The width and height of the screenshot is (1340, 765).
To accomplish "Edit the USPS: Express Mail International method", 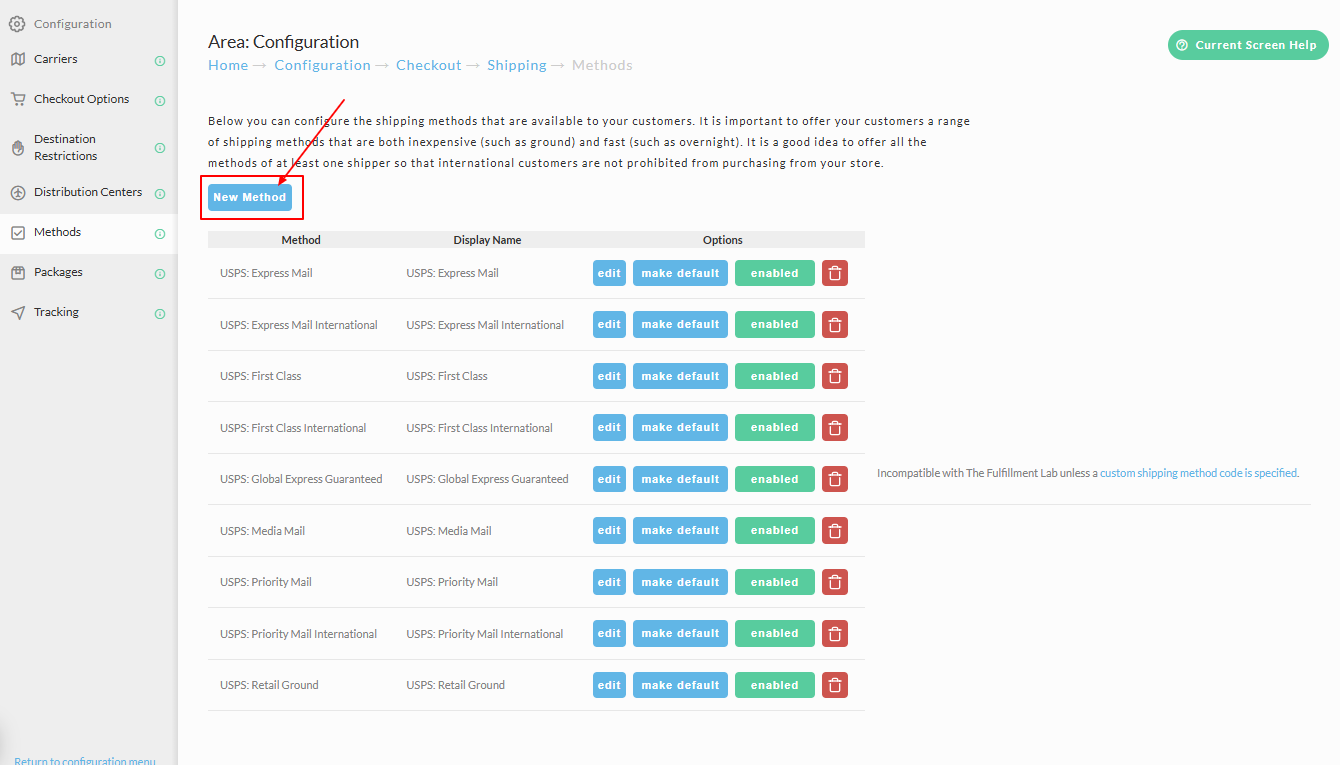I will pos(609,324).
